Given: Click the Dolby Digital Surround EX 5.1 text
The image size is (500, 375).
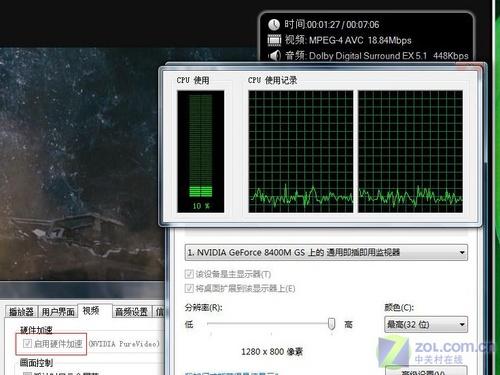Looking at the screenshot, I should pyautogui.click(x=368, y=56).
